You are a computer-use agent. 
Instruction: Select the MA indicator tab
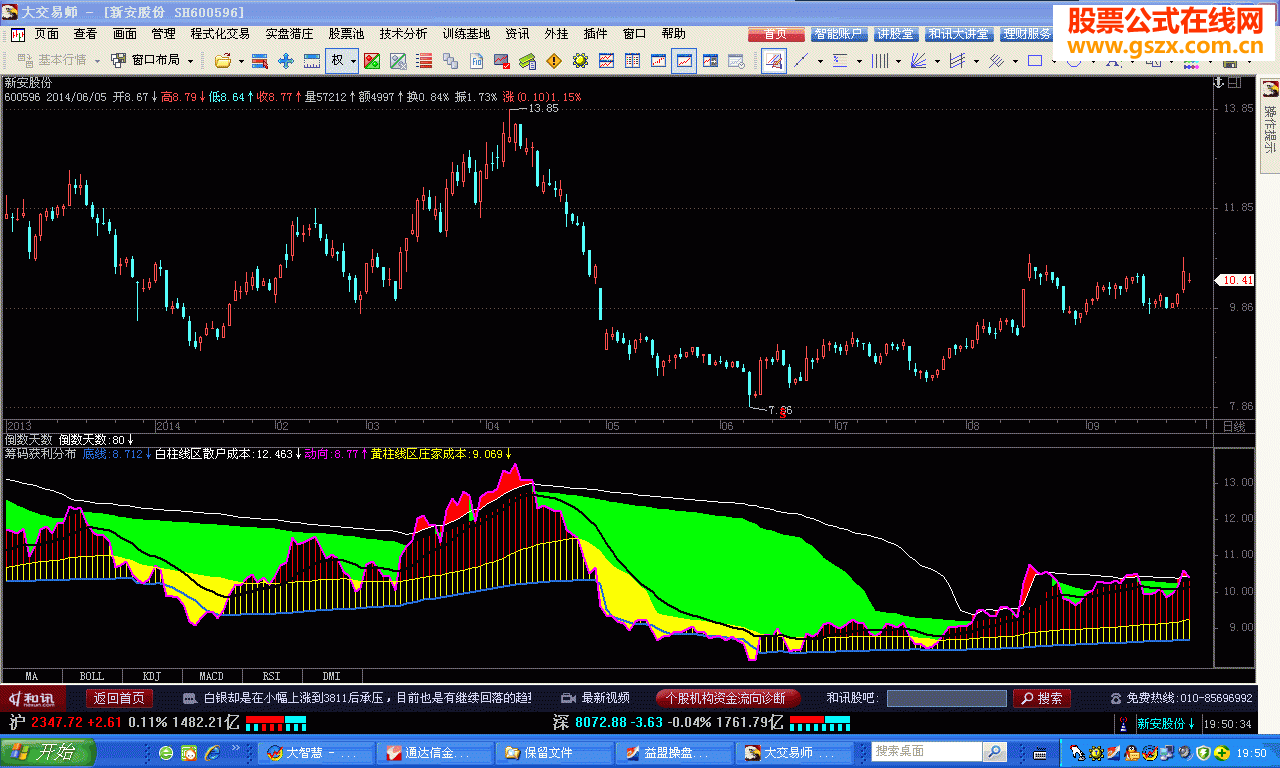[x=32, y=676]
